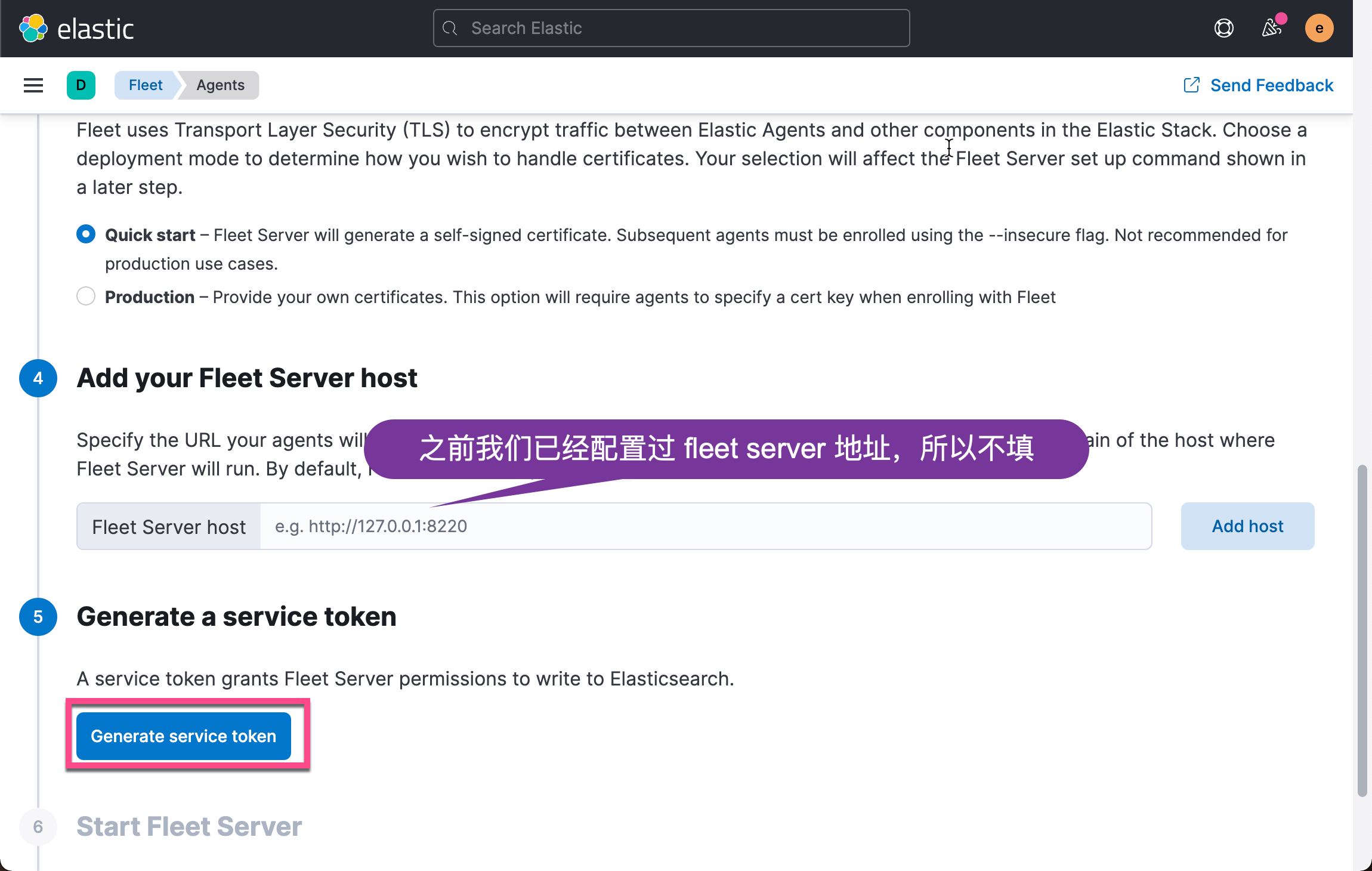Open the Send Feedback link
The width and height of the screenshot is (1372, 871).
[1271, 85]
